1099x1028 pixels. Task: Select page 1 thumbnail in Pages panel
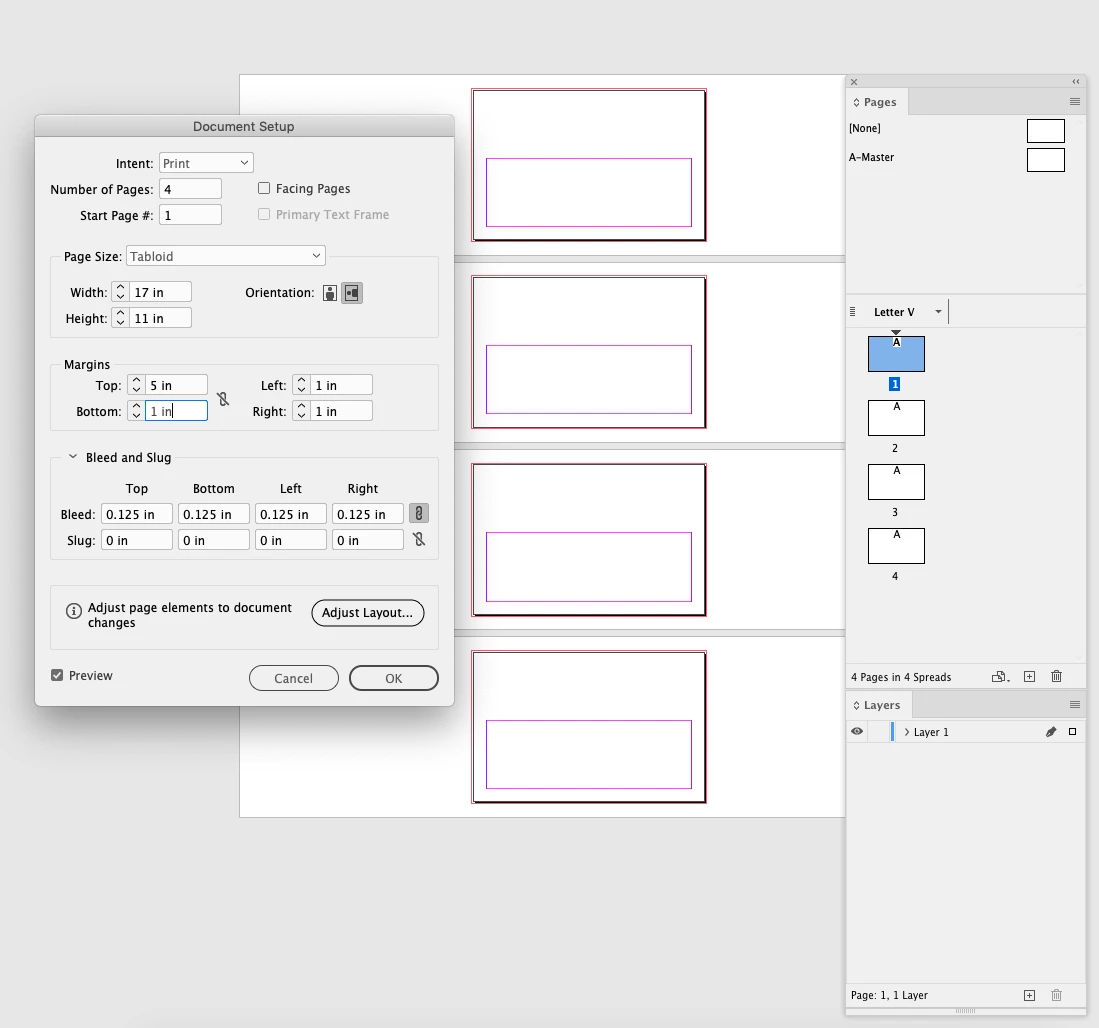(x=896, y=354)
